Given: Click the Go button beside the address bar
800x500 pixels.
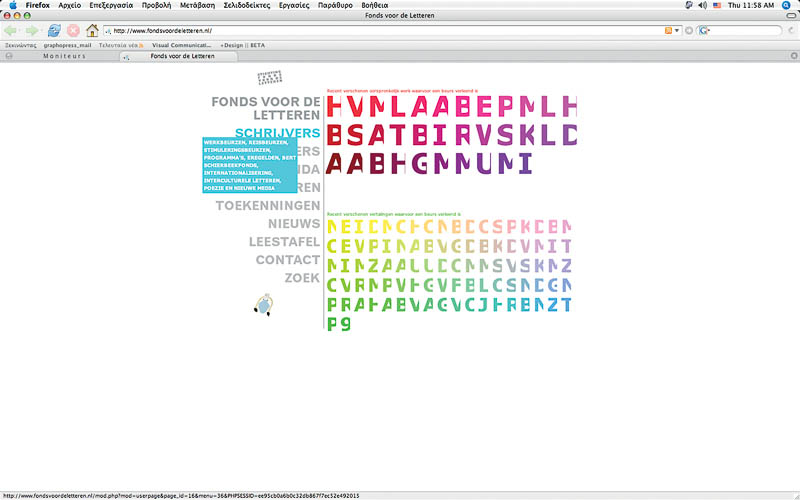Looking at the screenshot, I should coord(689,31).
